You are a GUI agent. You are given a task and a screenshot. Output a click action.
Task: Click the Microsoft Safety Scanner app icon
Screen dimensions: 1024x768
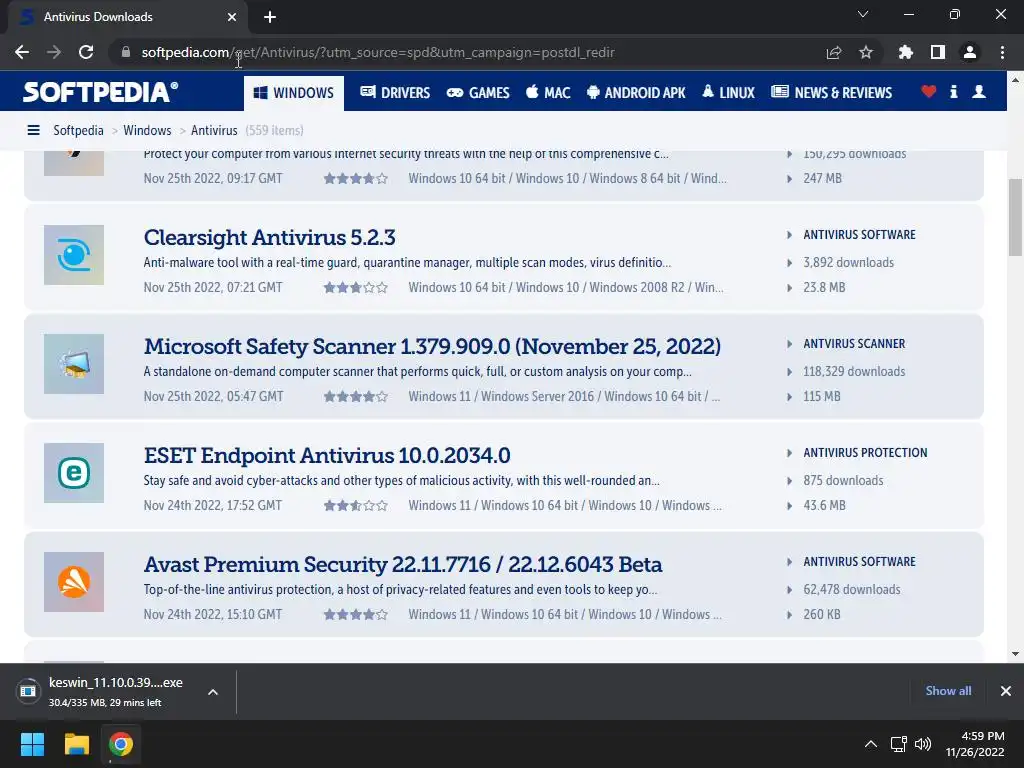(74, 364)
